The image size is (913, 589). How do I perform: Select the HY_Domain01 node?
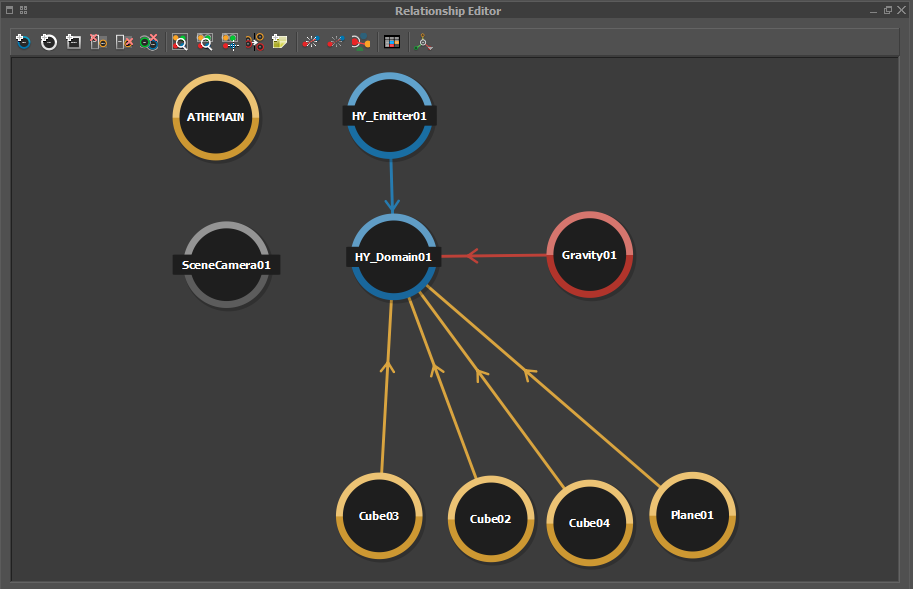(394, 257)
